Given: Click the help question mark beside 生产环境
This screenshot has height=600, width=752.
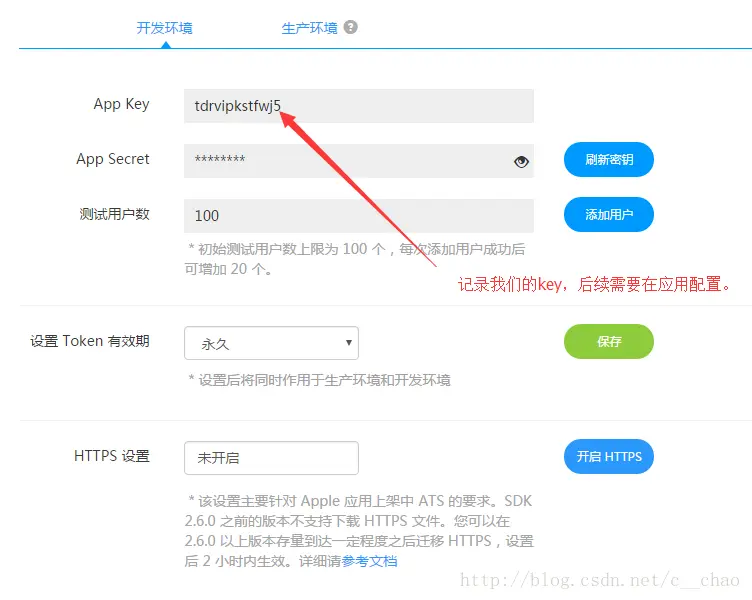Looking at the screenshot, I should point(351,27).
